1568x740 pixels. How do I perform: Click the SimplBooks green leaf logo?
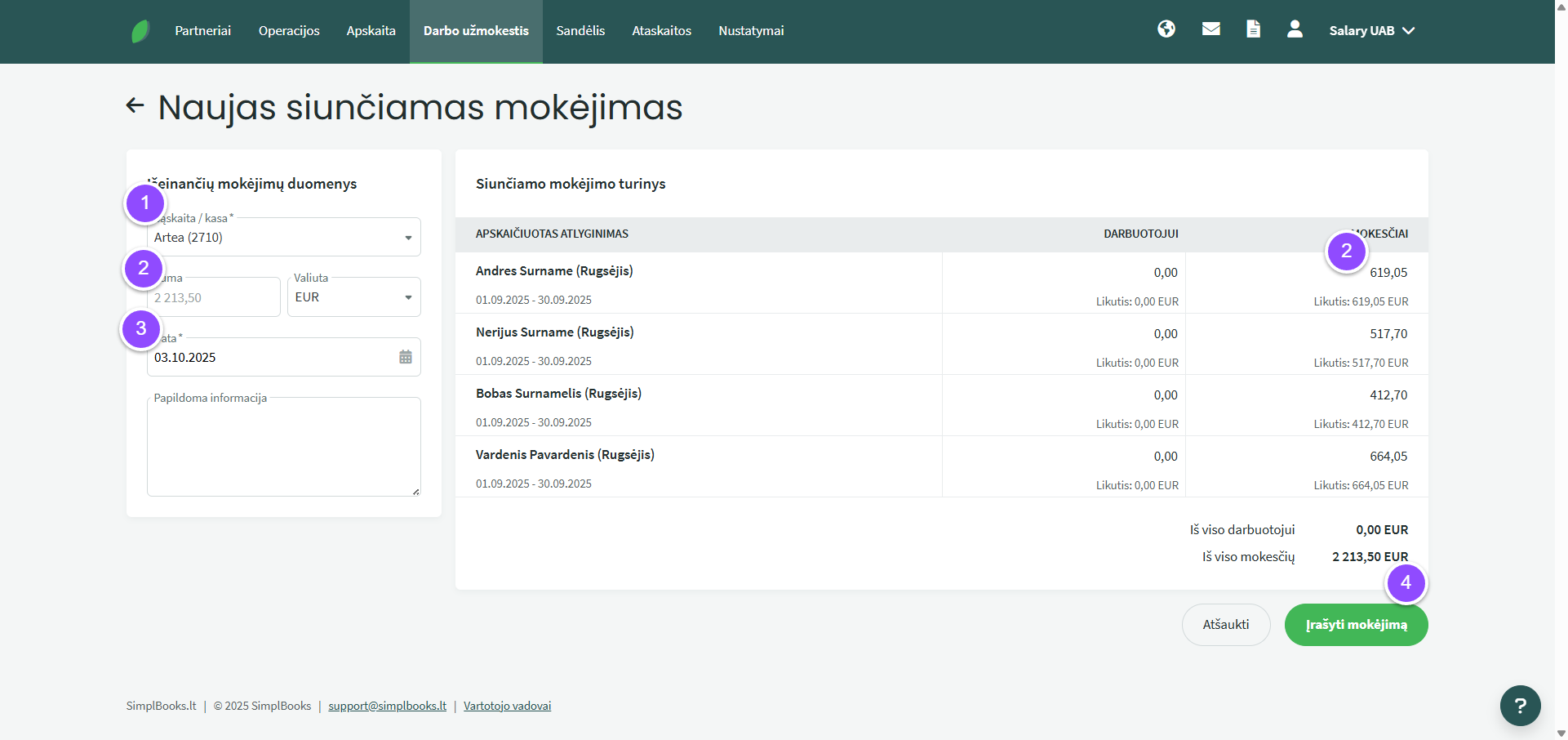[140, 31]
